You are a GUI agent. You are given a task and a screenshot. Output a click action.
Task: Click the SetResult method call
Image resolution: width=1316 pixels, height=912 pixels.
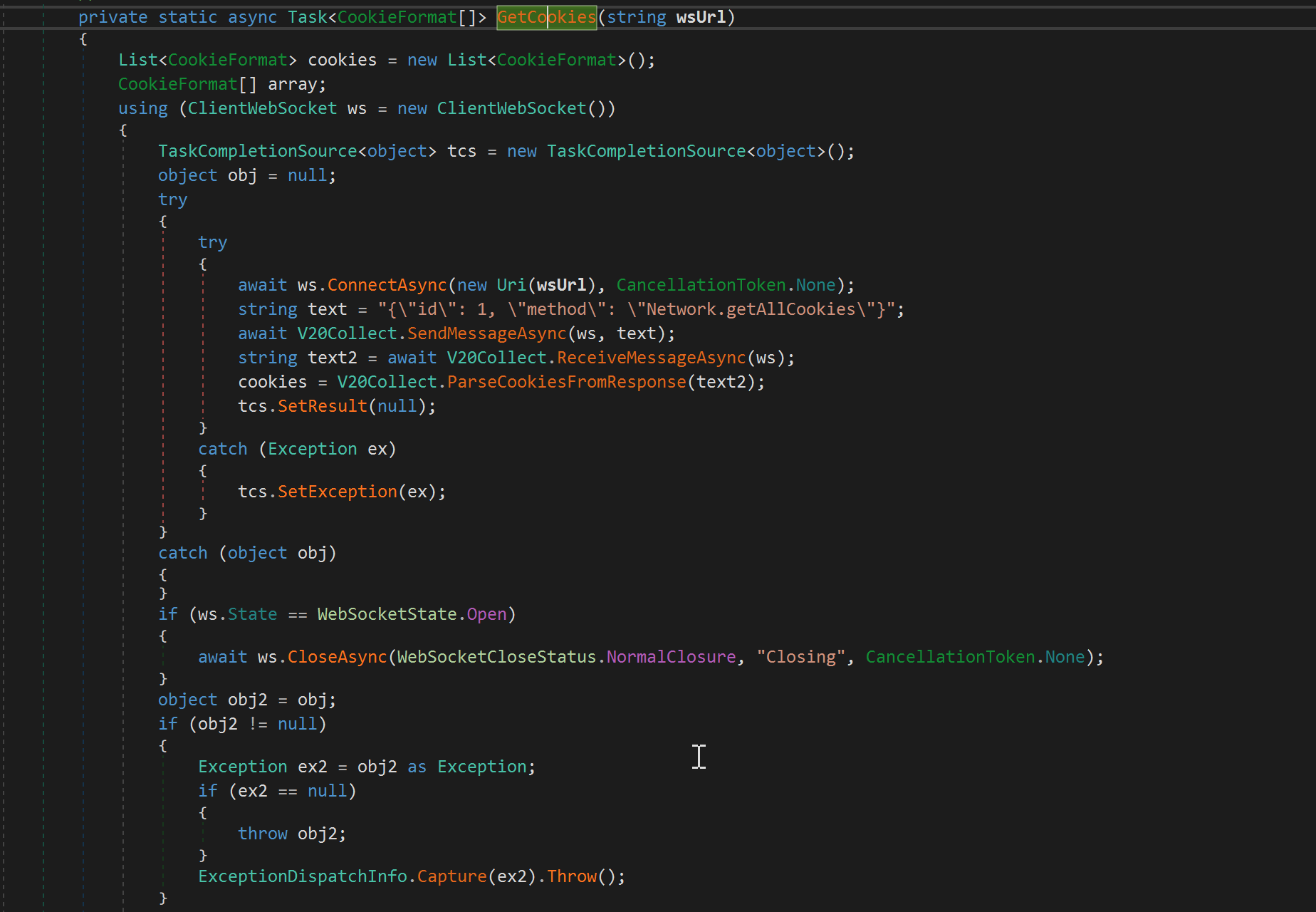point(322,406)
